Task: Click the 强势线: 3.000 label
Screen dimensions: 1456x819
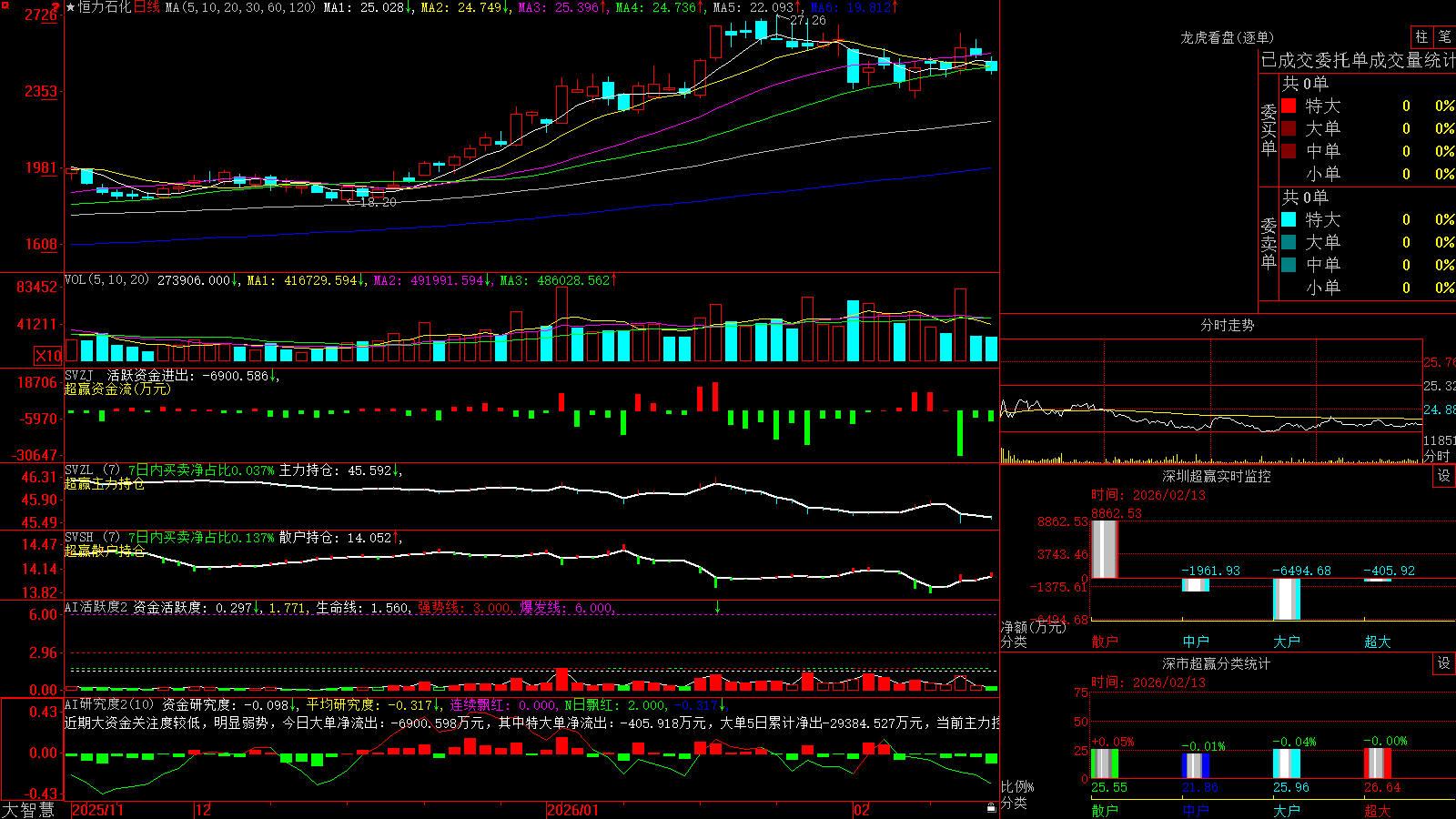Action: pyautogui.click(x=464, y=607)
